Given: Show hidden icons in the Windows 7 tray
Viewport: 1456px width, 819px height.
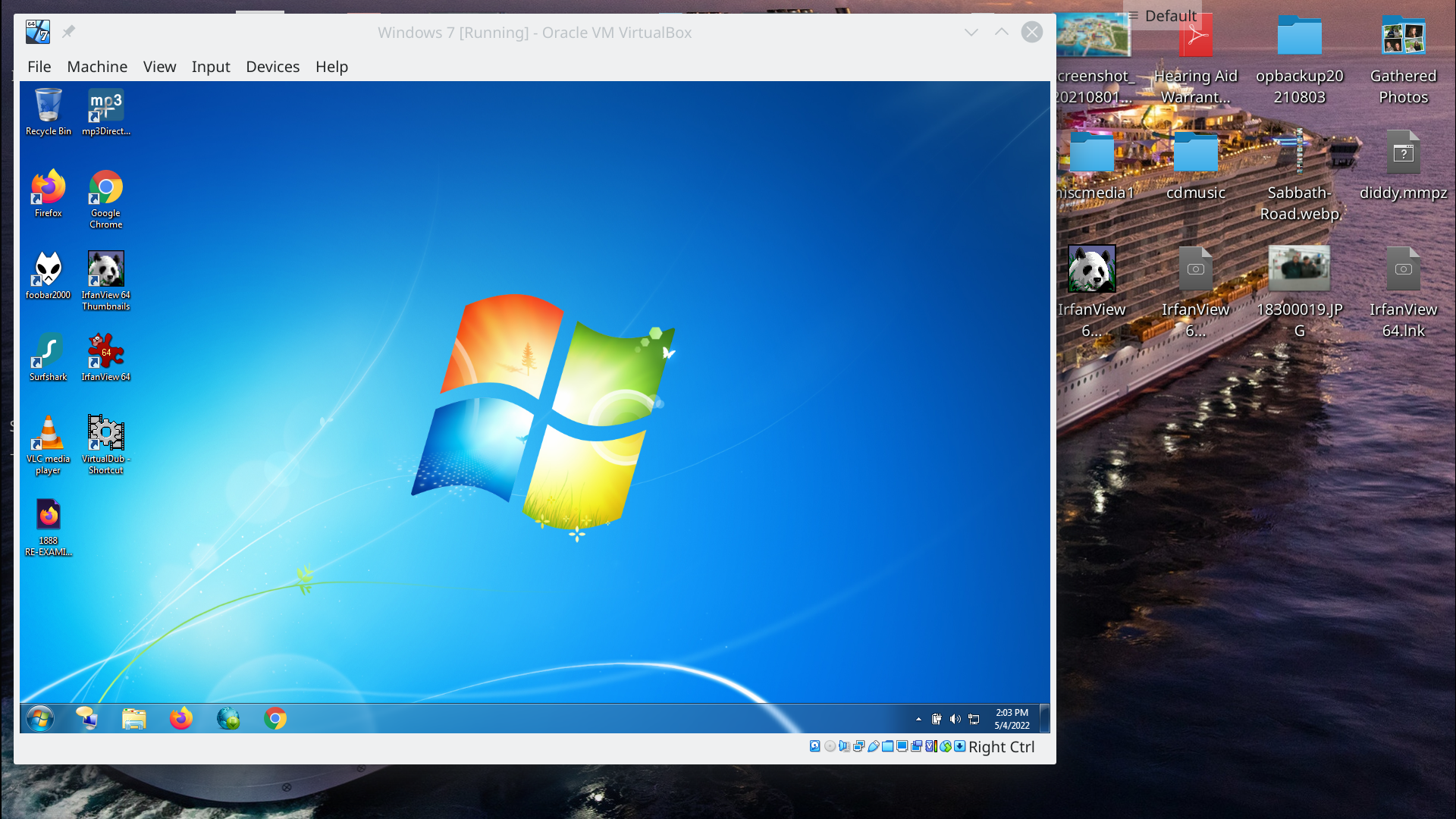Looking at the screenshot, I should click(x=918, y=719).
